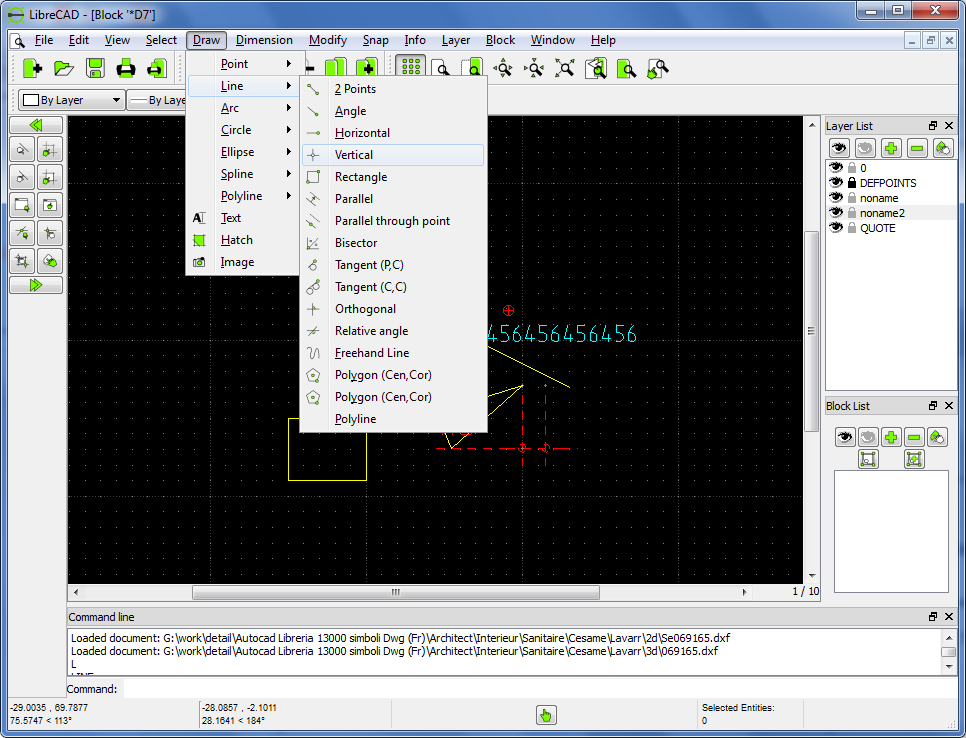Screen dimensions: 966x738
Task: Toggle visibility of the QUOTE layer
Action: coord(835,227)
